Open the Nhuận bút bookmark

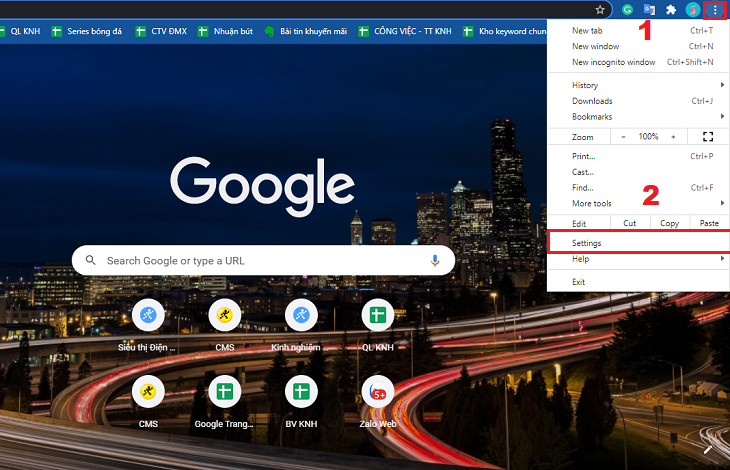point(227,31)
